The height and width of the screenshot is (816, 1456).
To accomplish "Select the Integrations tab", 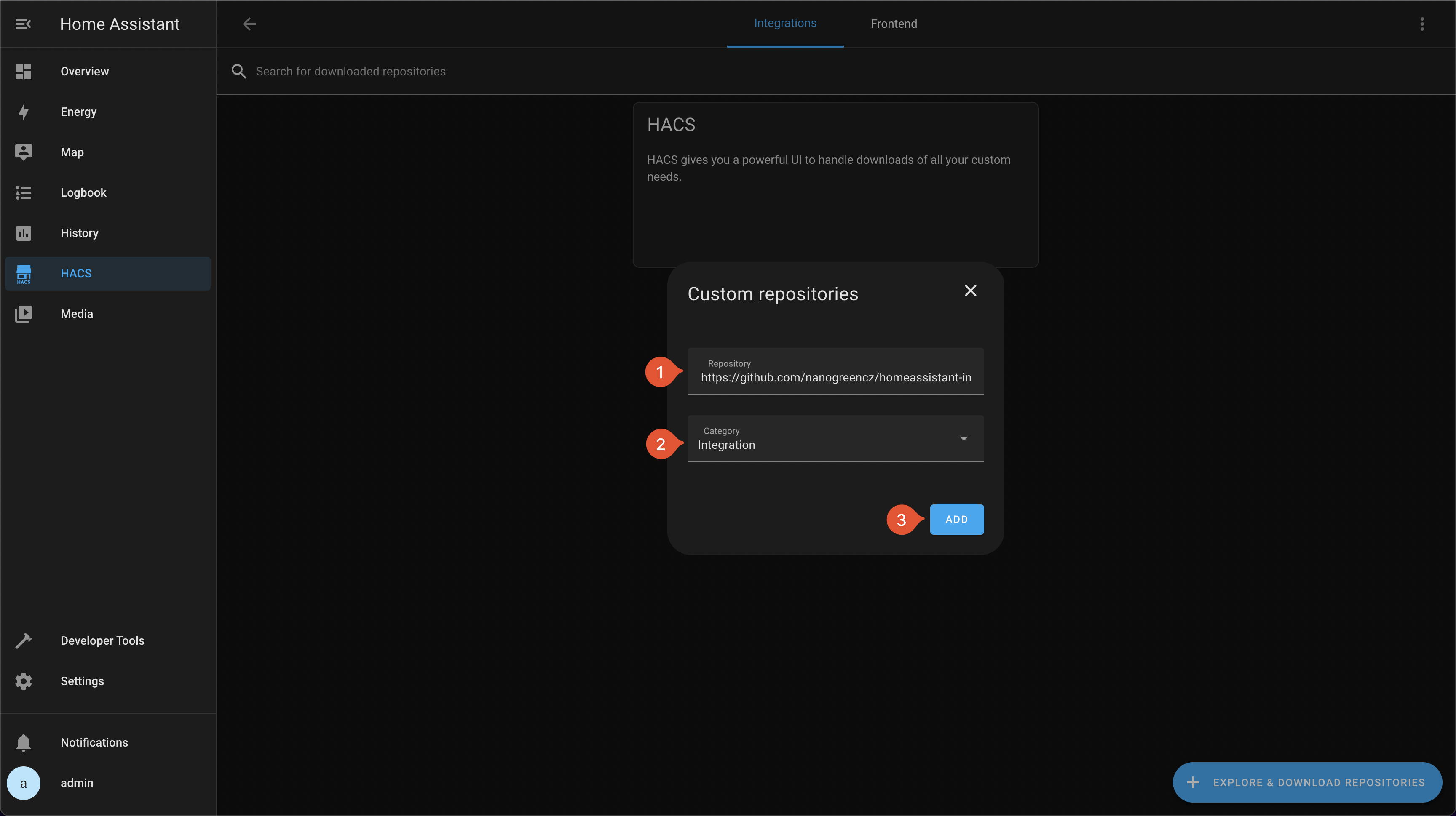I will tap(785, 23).
